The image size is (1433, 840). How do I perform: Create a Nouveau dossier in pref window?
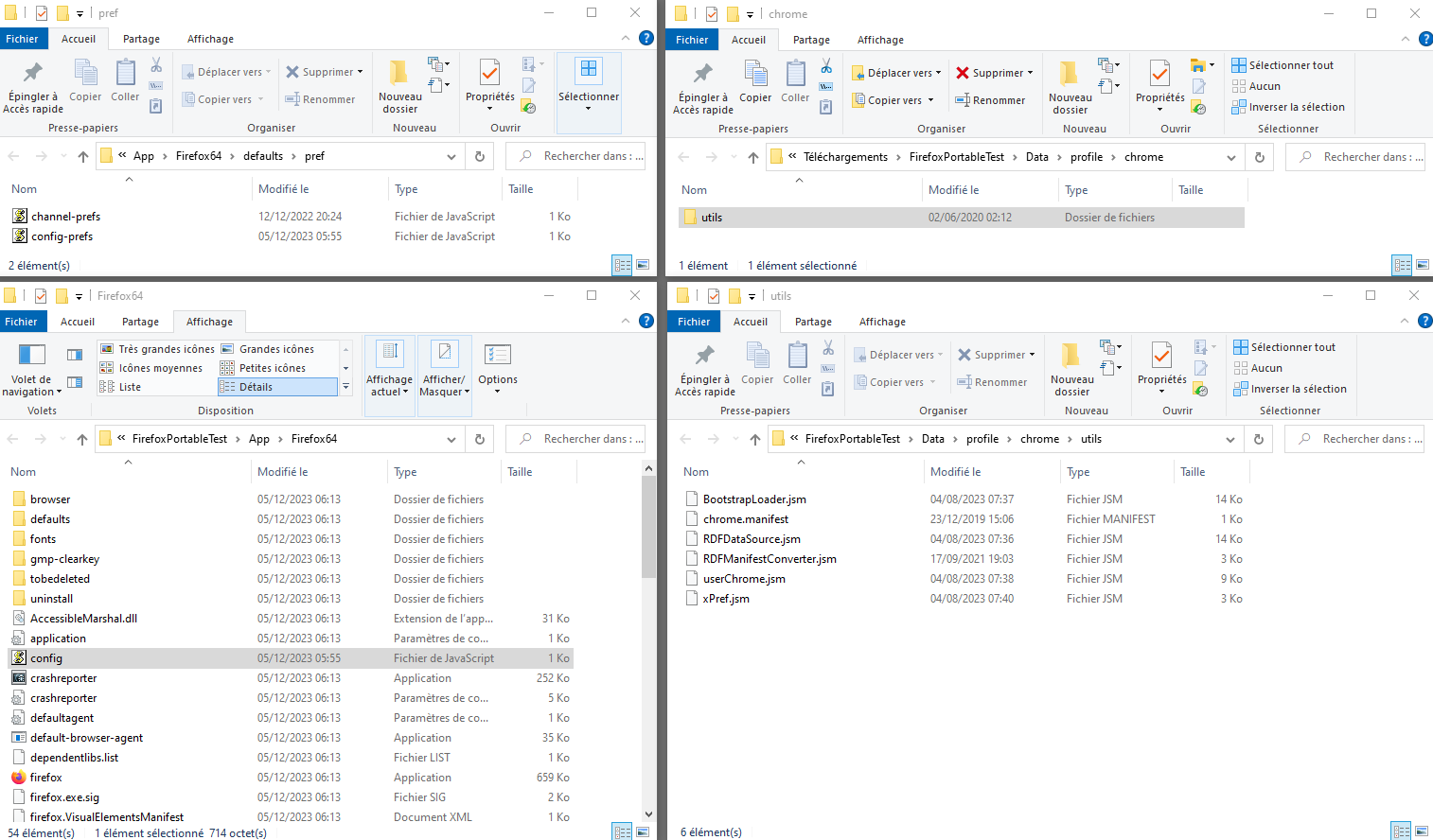click(x=400, y=87)
